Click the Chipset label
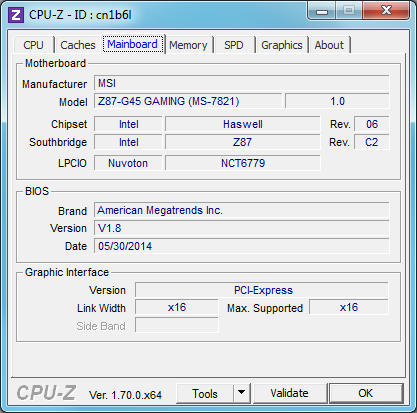The width and height of the screenshot is (417, 413). click(x=69, y=124)
